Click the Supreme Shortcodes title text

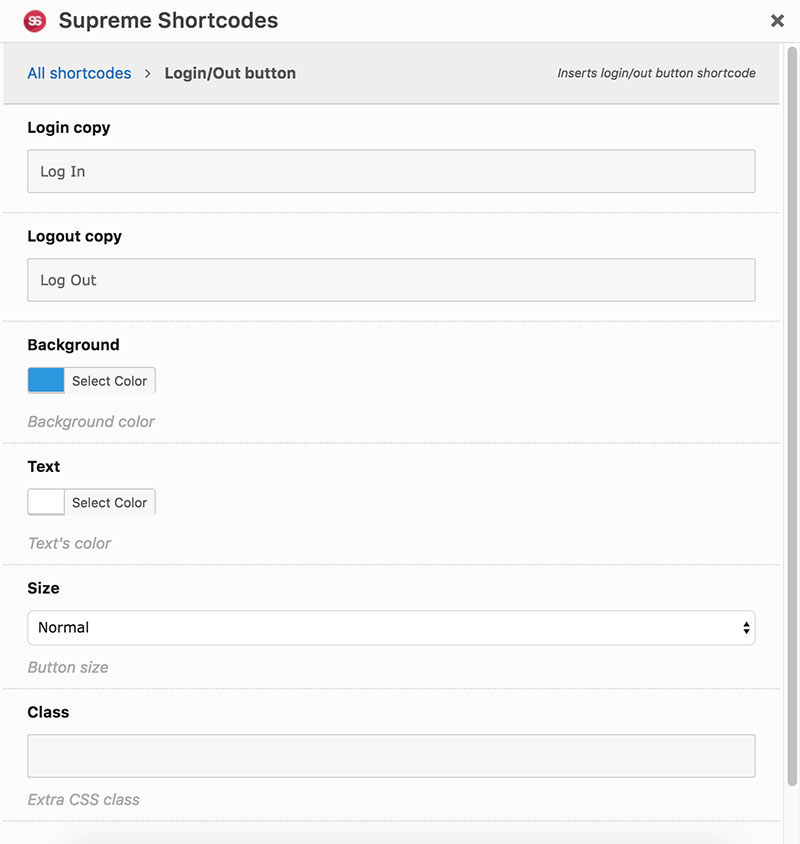(x=168, y=21)
